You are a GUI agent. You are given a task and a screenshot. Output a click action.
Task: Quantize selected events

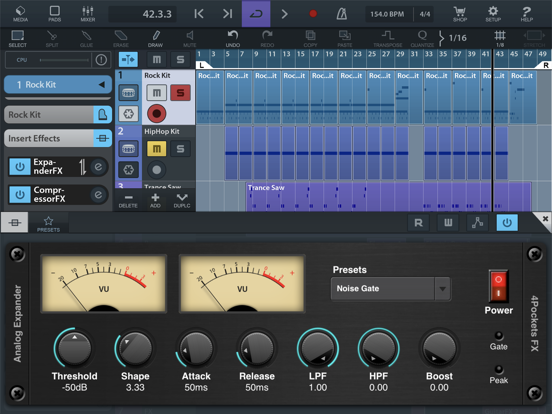pos(422,39)
